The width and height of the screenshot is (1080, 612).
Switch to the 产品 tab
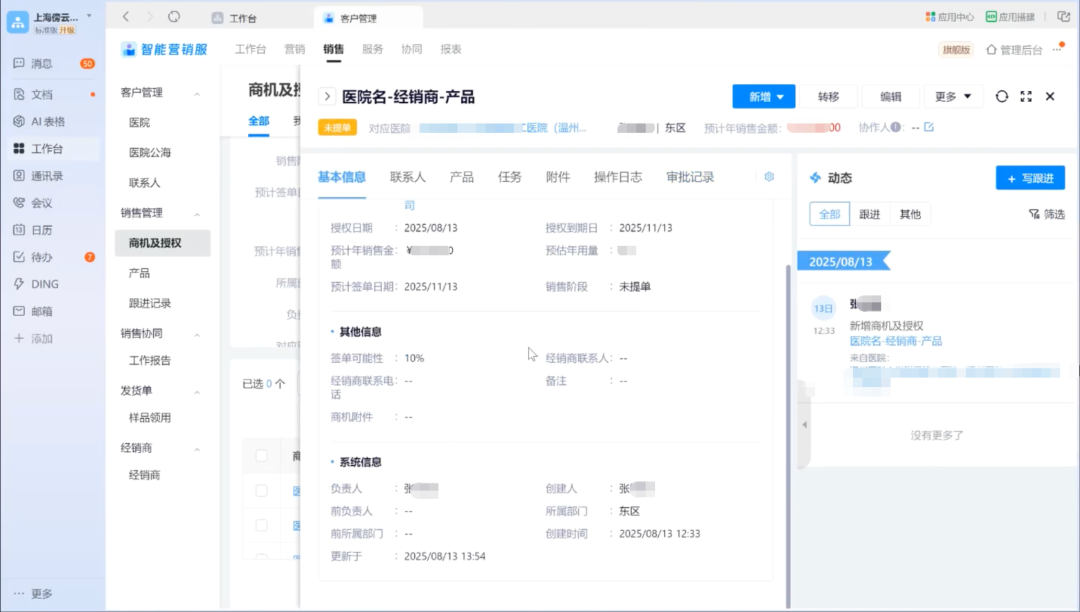point(461,176)
